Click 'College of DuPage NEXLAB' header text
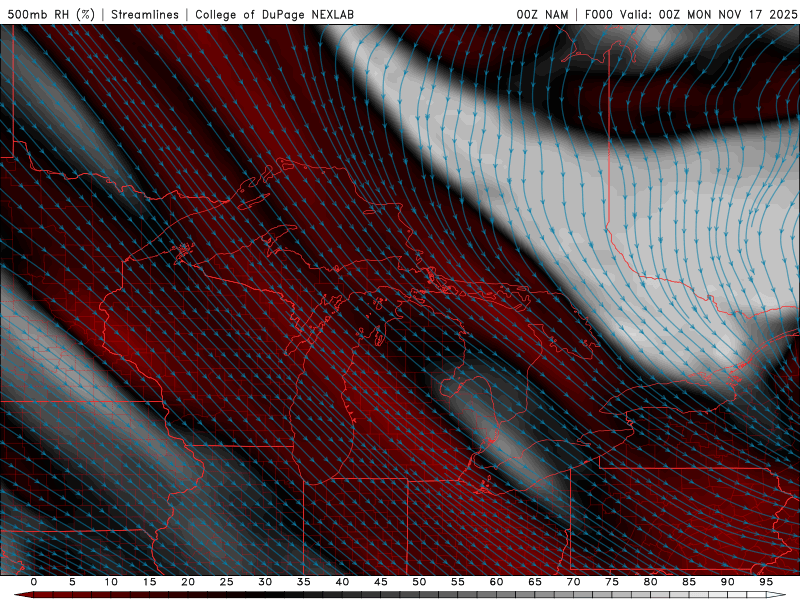Image resolution: width=800 pixels, height=600 pixels. tap(274, 14)
